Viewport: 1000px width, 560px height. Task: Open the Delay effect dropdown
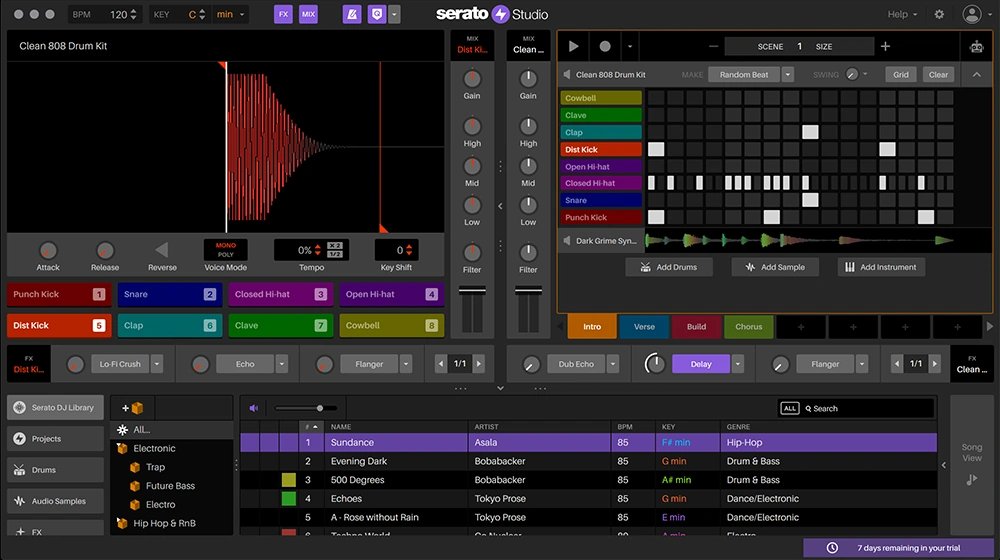click(738, 364)
